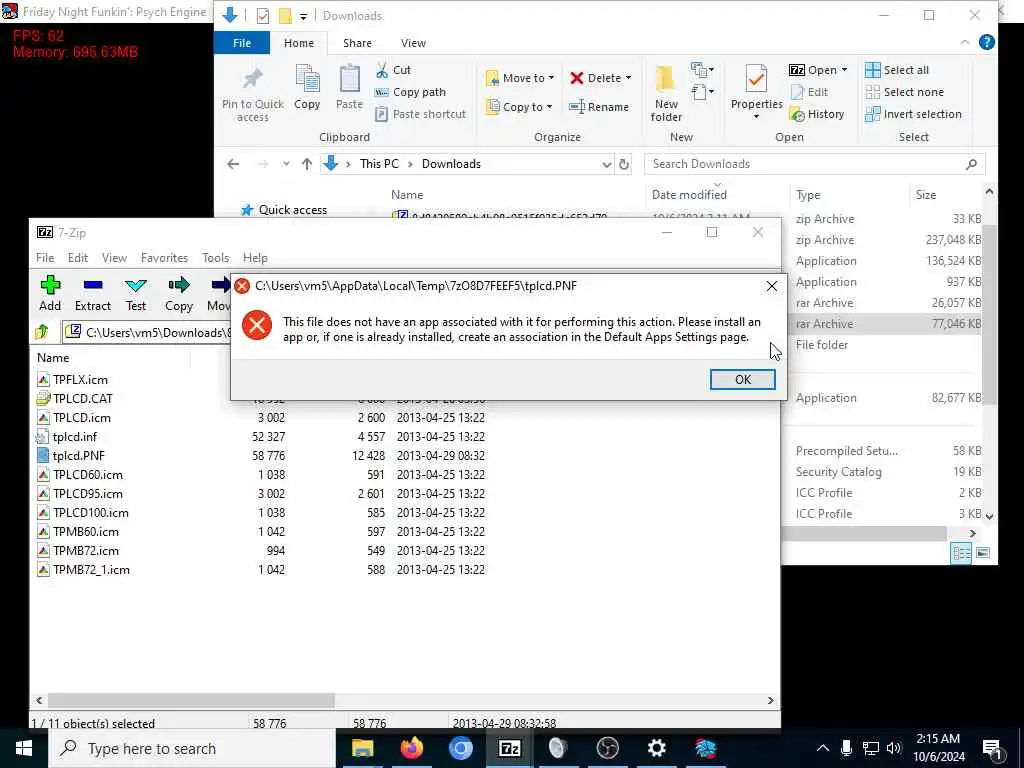Viewport: 1024px width, 768px height.
Task: Open the 7-Zip Help menu
Action: (255, 258)
